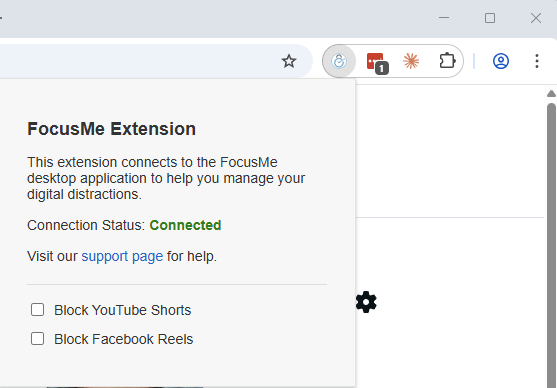Image resolution: width=557 pixels, height=388 pixels.
Task: Bookmark this page with the star icon
Action: click(x=289, y=61)
